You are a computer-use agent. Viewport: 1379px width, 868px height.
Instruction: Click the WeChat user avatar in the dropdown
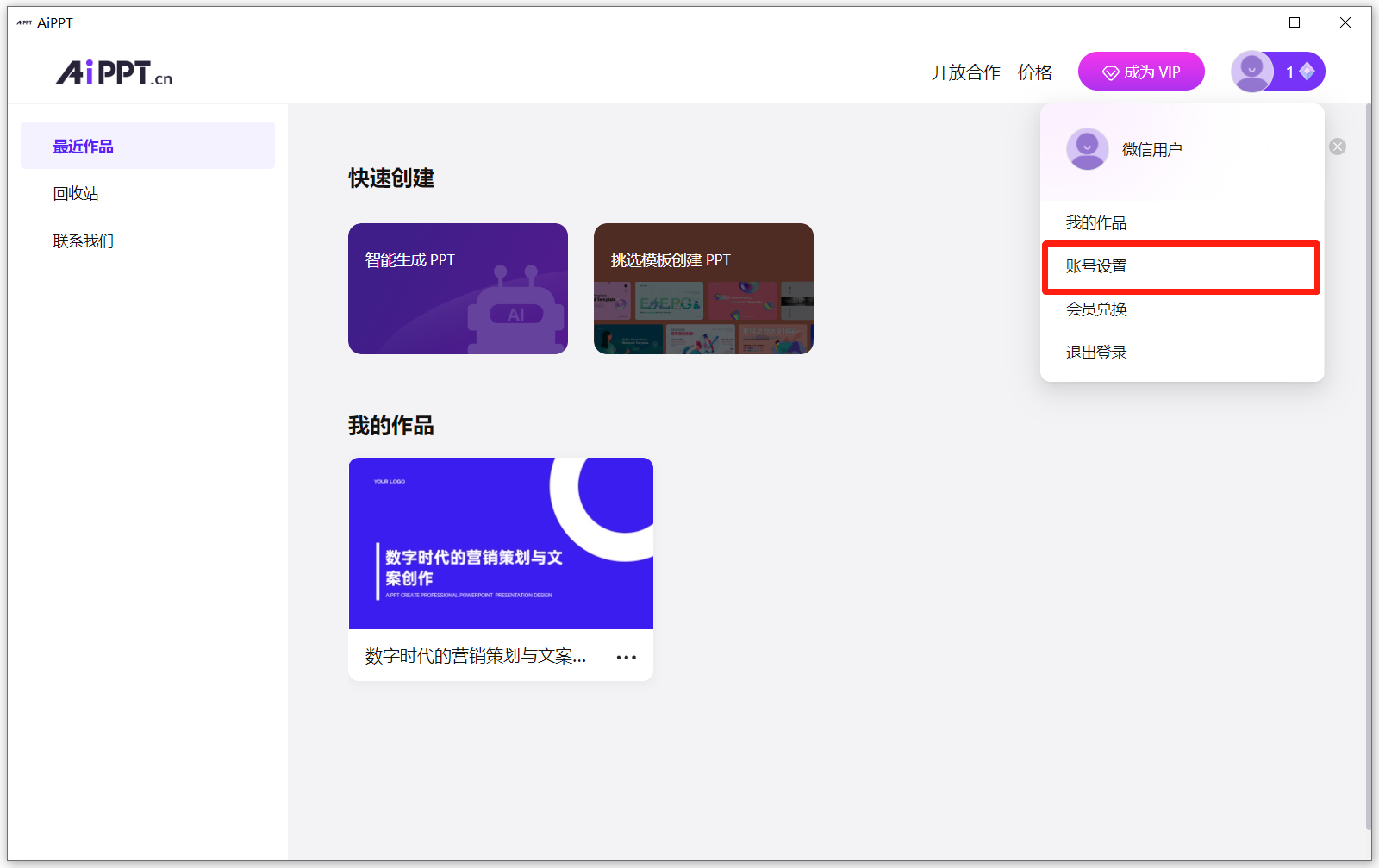(1088, 149)
